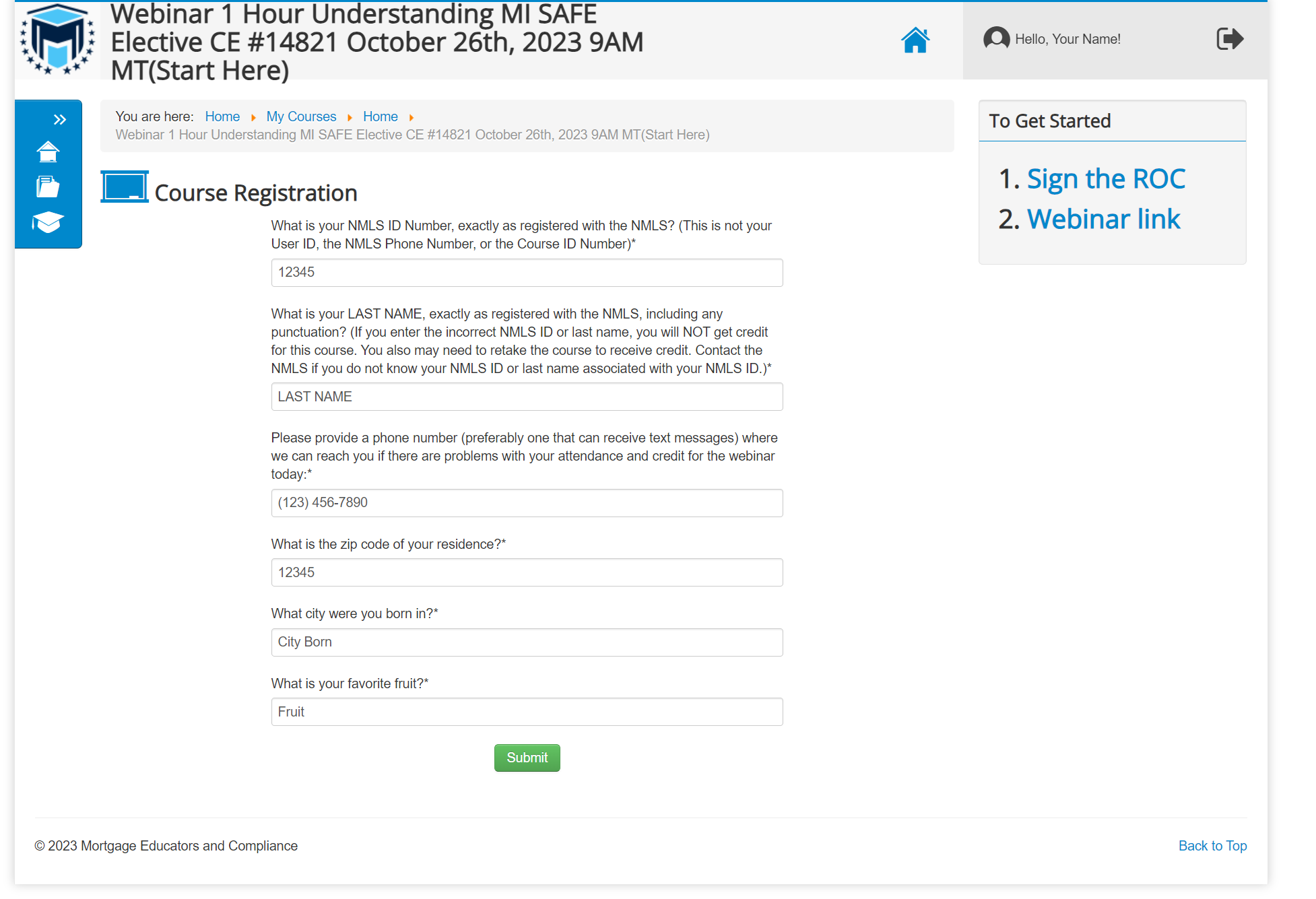Focus the favorite fruit input field
This screenshot has height=899, width=1316.
pos(527,712)
